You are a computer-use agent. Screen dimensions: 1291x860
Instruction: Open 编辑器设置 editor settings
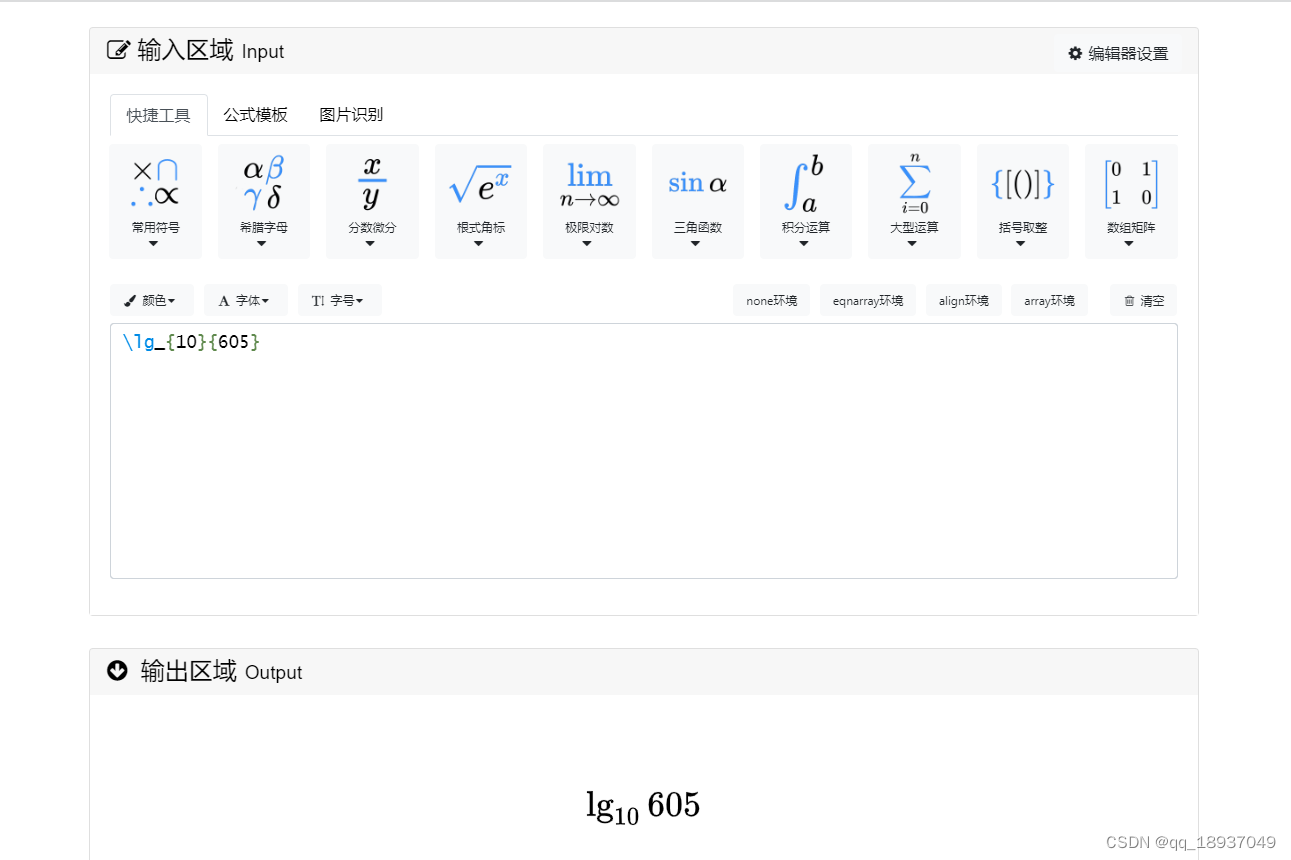(x=1118, y=54)
